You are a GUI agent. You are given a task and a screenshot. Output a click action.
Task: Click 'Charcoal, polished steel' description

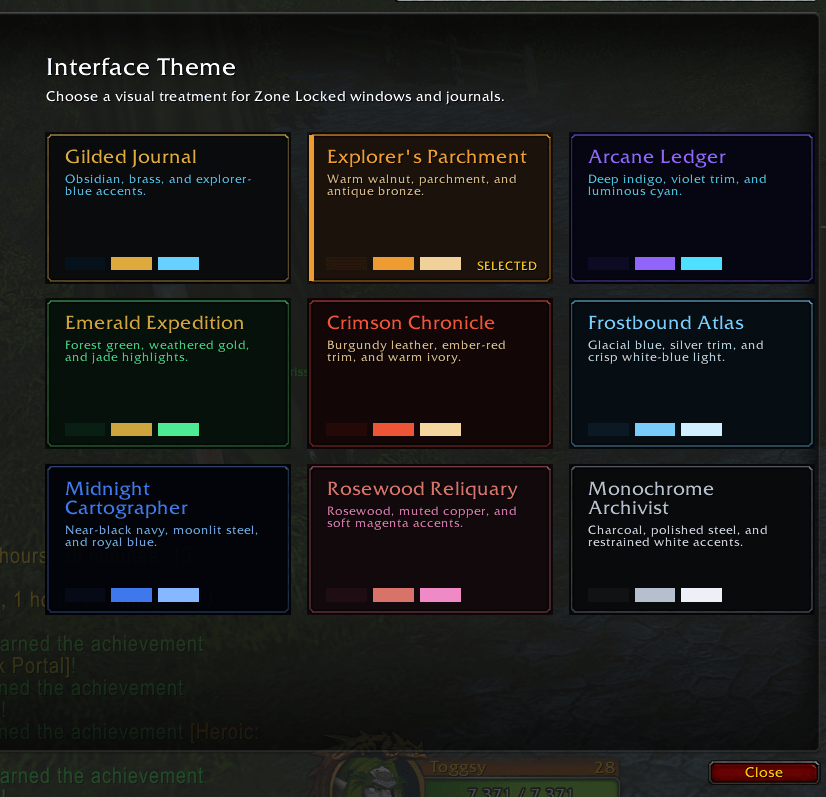(x=677, y=536)
